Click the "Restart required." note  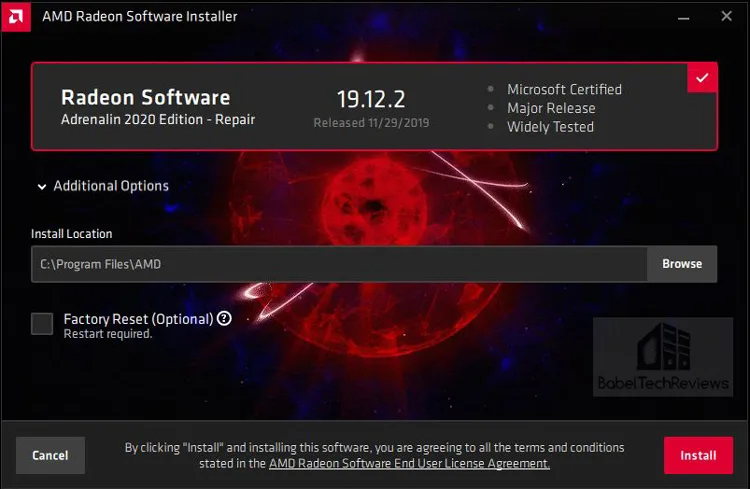point(108,334)
